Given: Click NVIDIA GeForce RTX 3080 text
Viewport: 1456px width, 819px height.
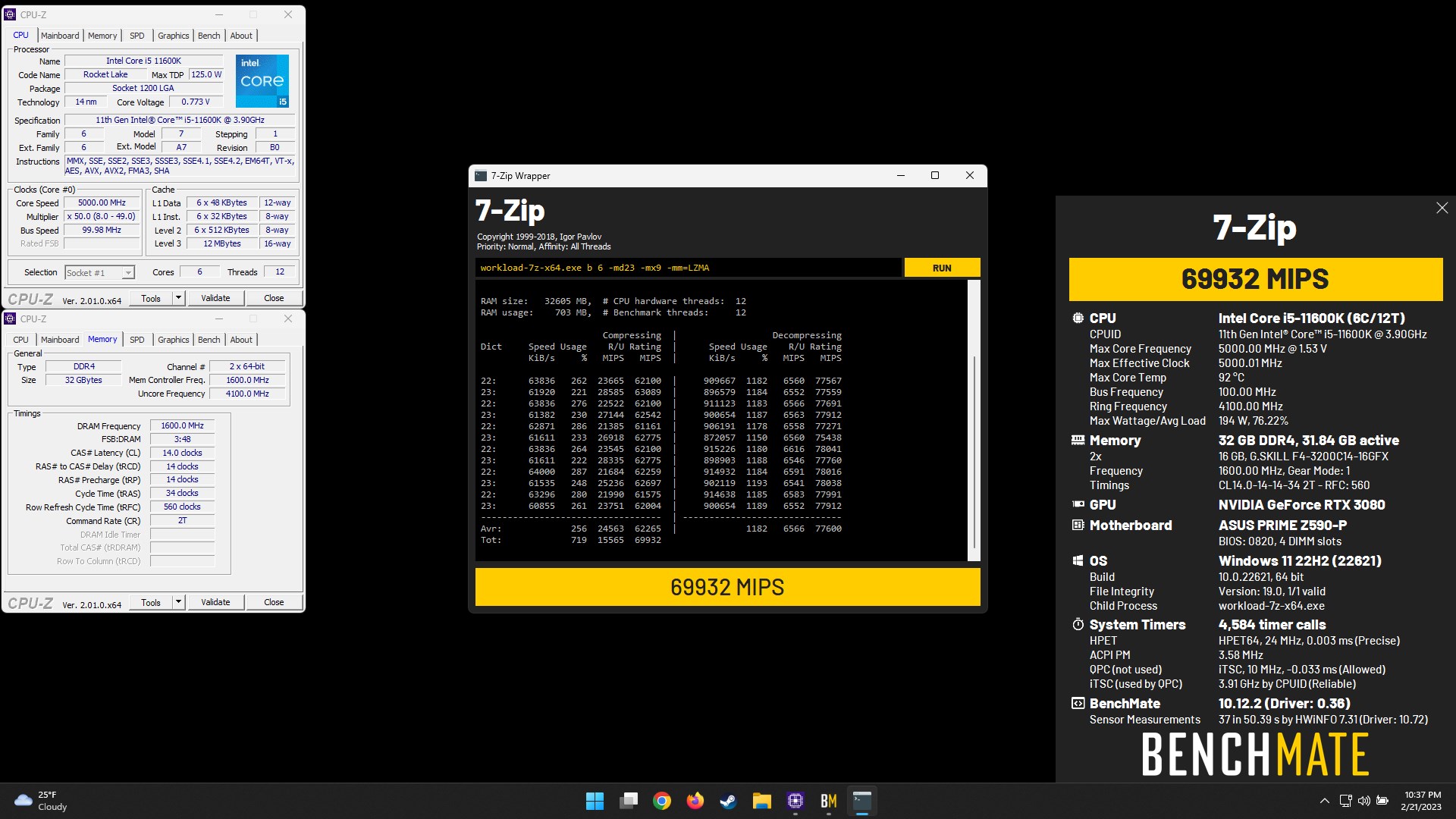Looking at the screenshot, I should click(1301, 504).
